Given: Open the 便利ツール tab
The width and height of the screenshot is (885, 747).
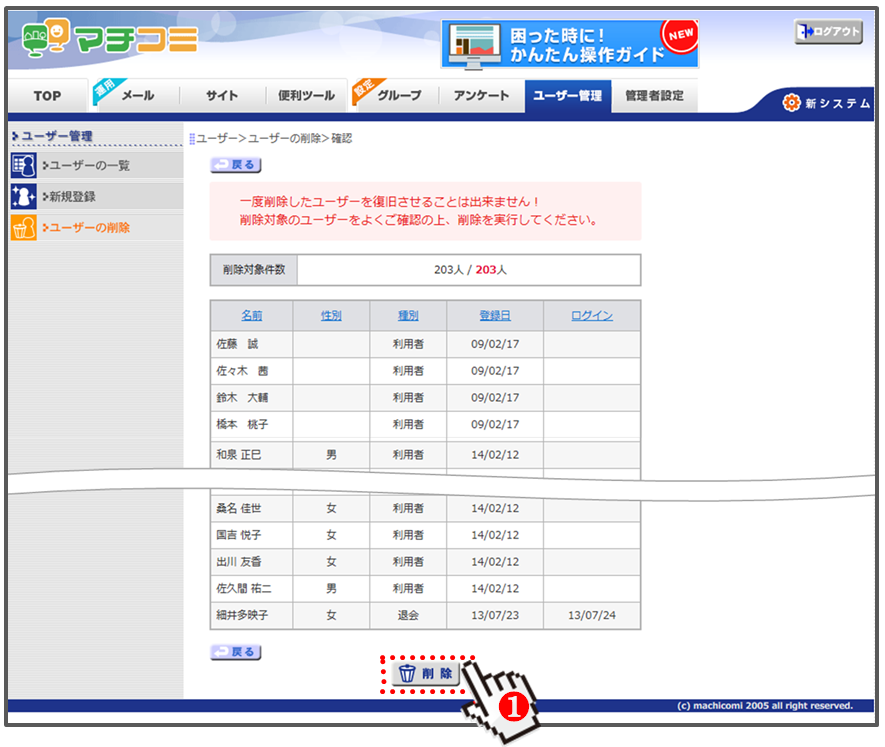Looking at the screenshot, I should 306,96.
